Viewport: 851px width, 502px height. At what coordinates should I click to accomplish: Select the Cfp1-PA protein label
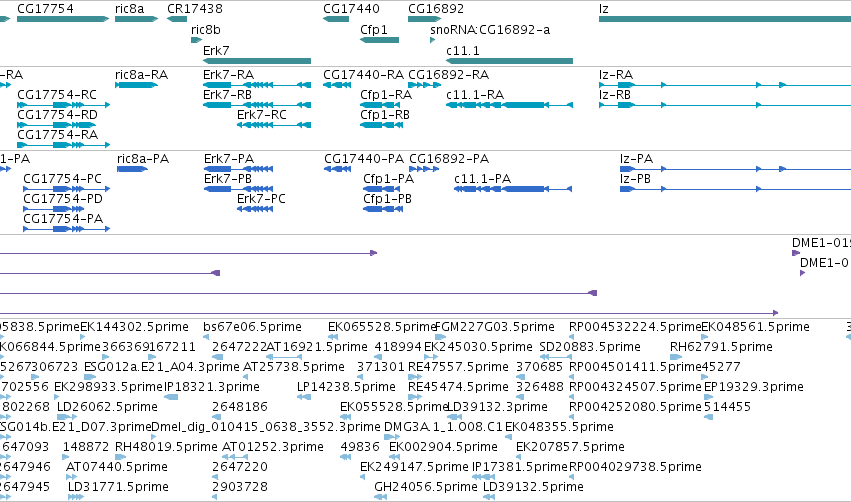point(389,179)
